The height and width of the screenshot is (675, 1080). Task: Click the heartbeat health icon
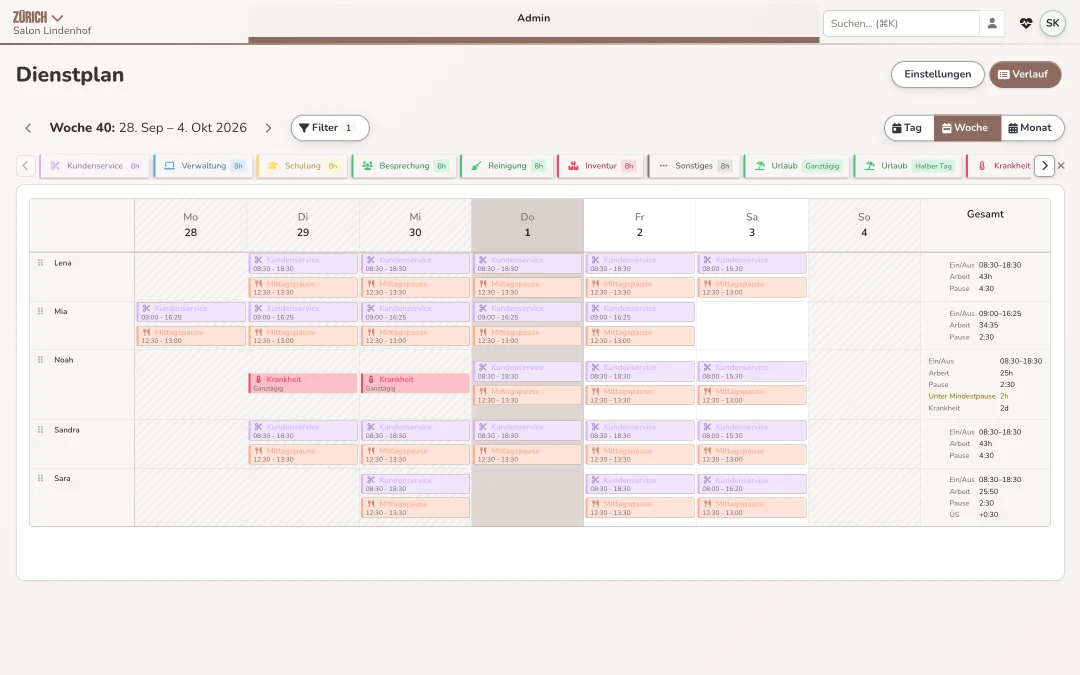(1026, 23)
